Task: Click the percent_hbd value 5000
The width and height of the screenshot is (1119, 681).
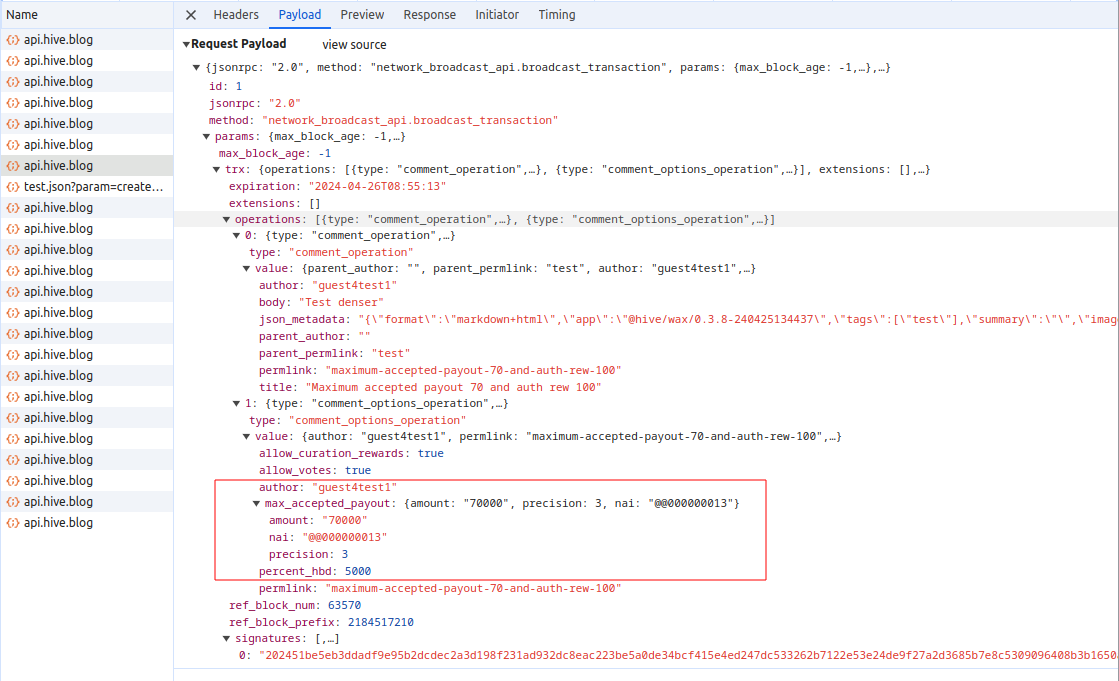Action: [357, 571]
